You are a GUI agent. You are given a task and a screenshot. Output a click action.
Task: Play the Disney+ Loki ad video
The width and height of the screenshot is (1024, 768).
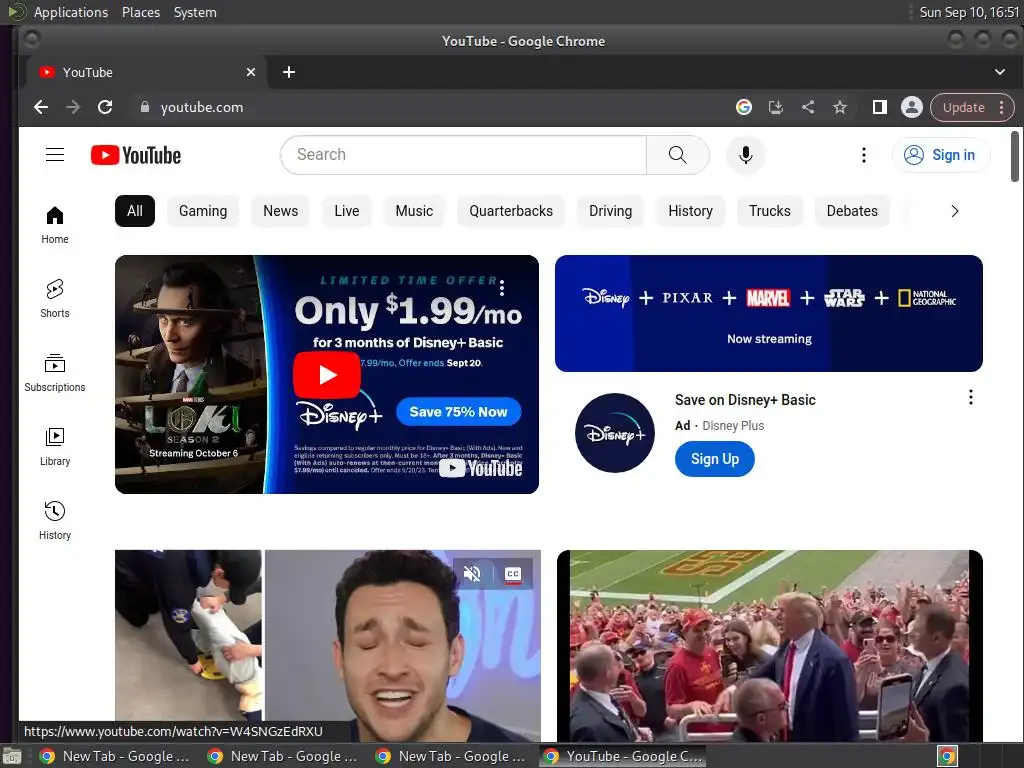click(x=327, y=375)
